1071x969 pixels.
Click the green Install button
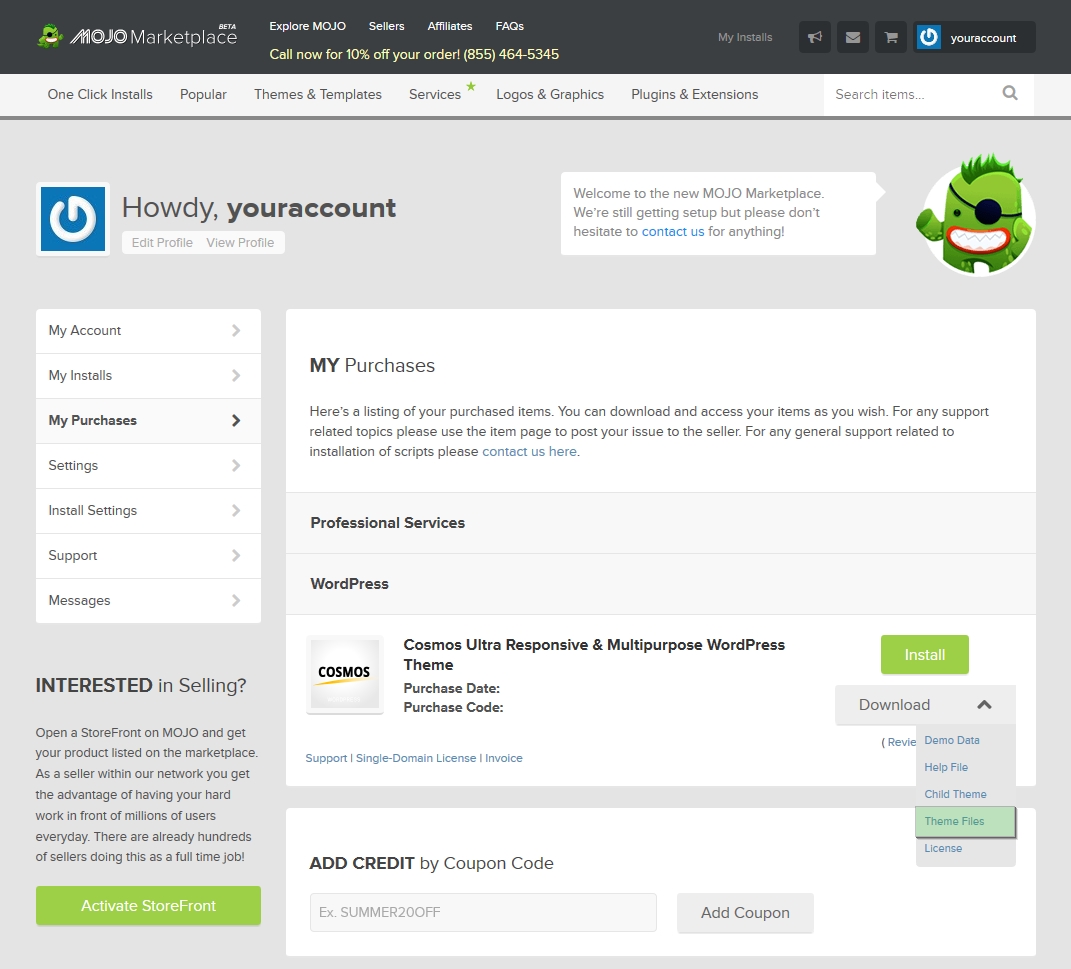[x=924, y=655]
